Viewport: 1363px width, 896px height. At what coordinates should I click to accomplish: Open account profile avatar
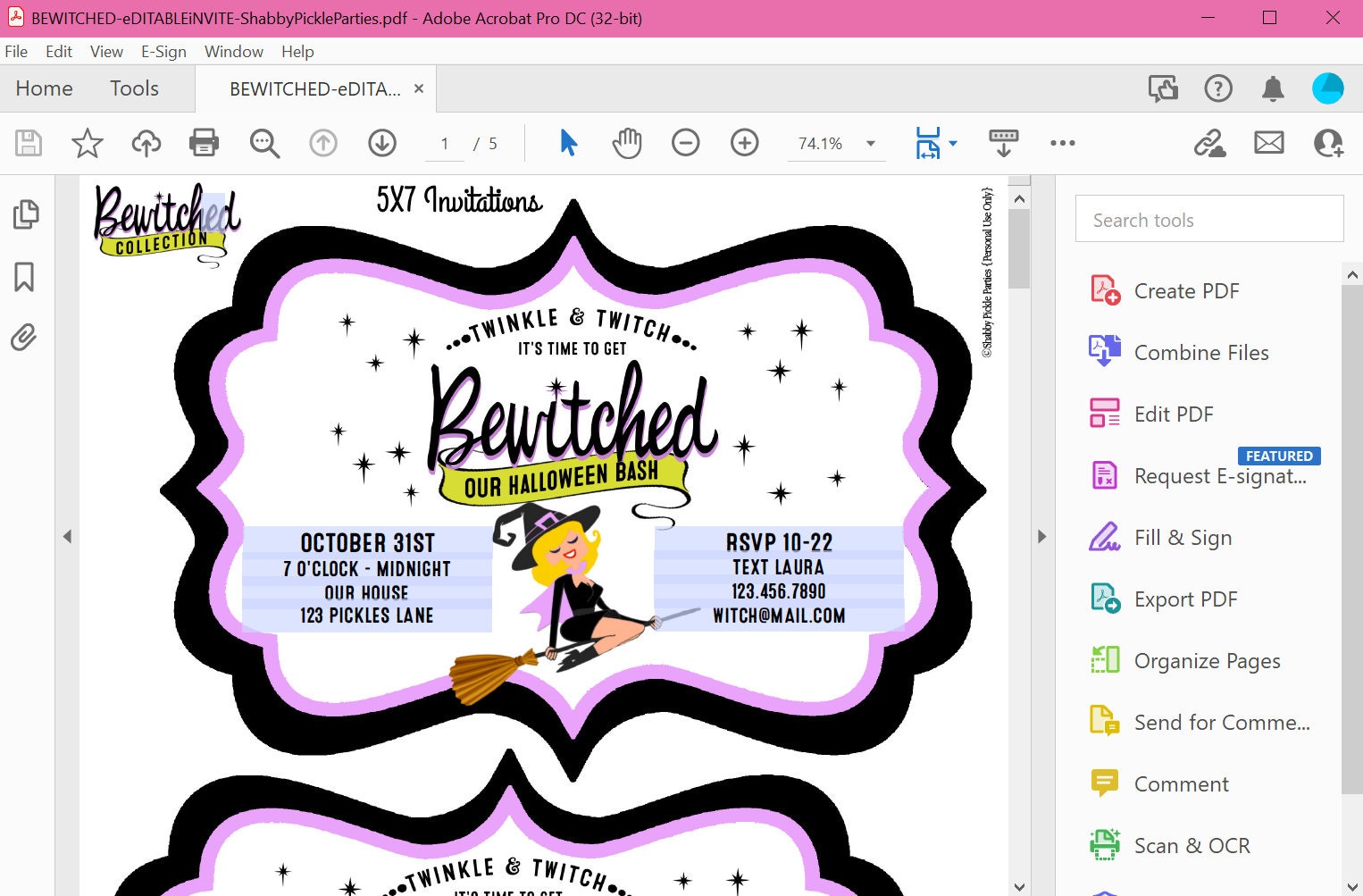click(x=1328, y=88)
